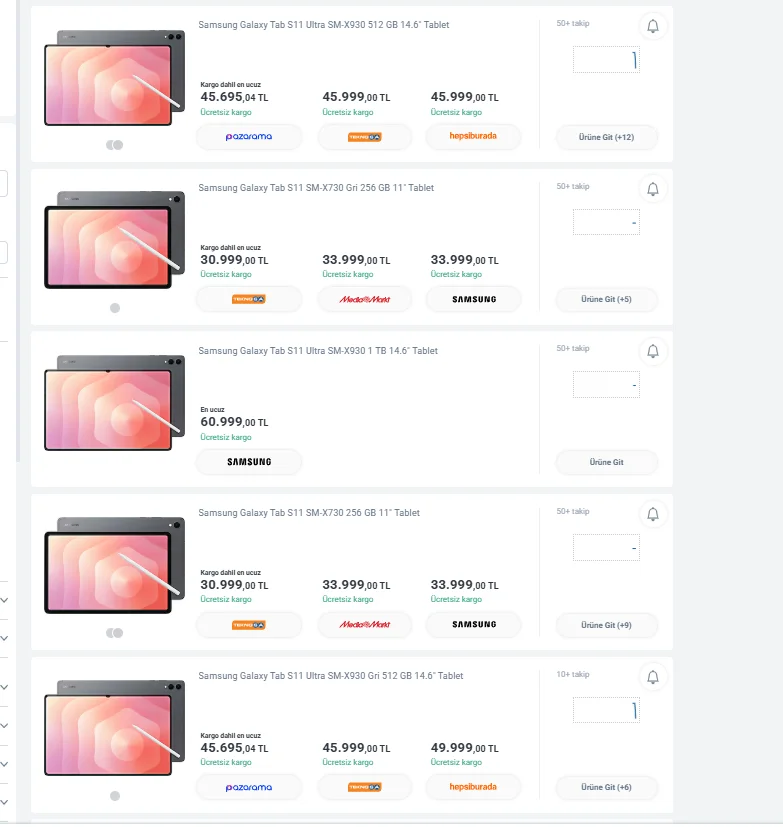Click "Ürüne Git (+5)" button
Viewport: 783px width, 827px height.
[607, 299]
